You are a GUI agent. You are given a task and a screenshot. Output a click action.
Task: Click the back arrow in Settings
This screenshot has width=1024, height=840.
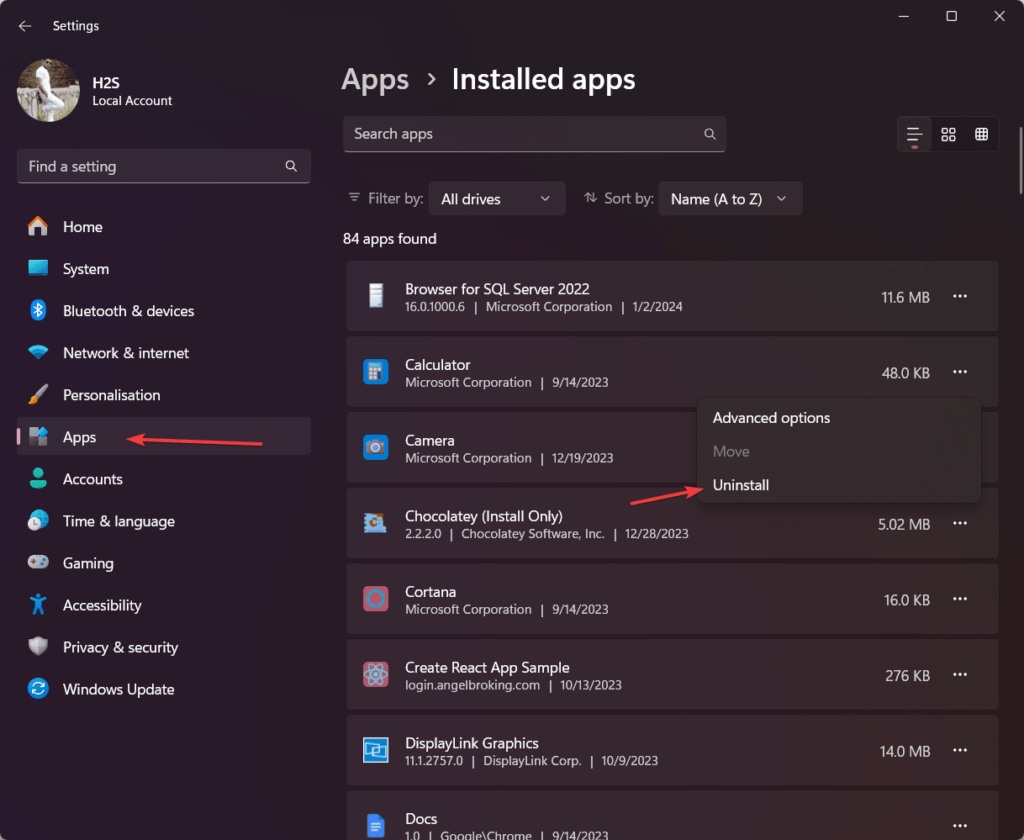click(25, 26)
